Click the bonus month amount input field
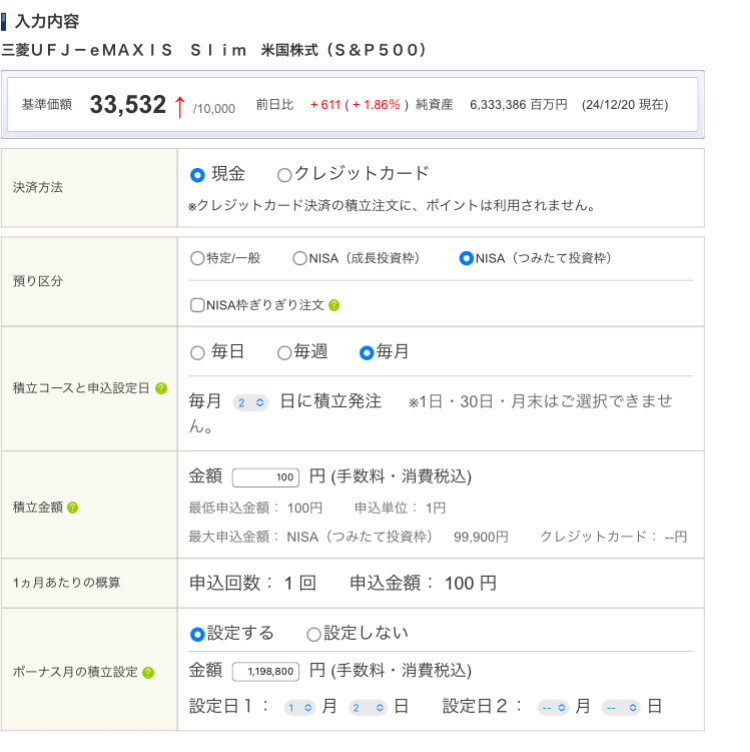Viewport: 750px width, 752px height. tap(267, 671)
